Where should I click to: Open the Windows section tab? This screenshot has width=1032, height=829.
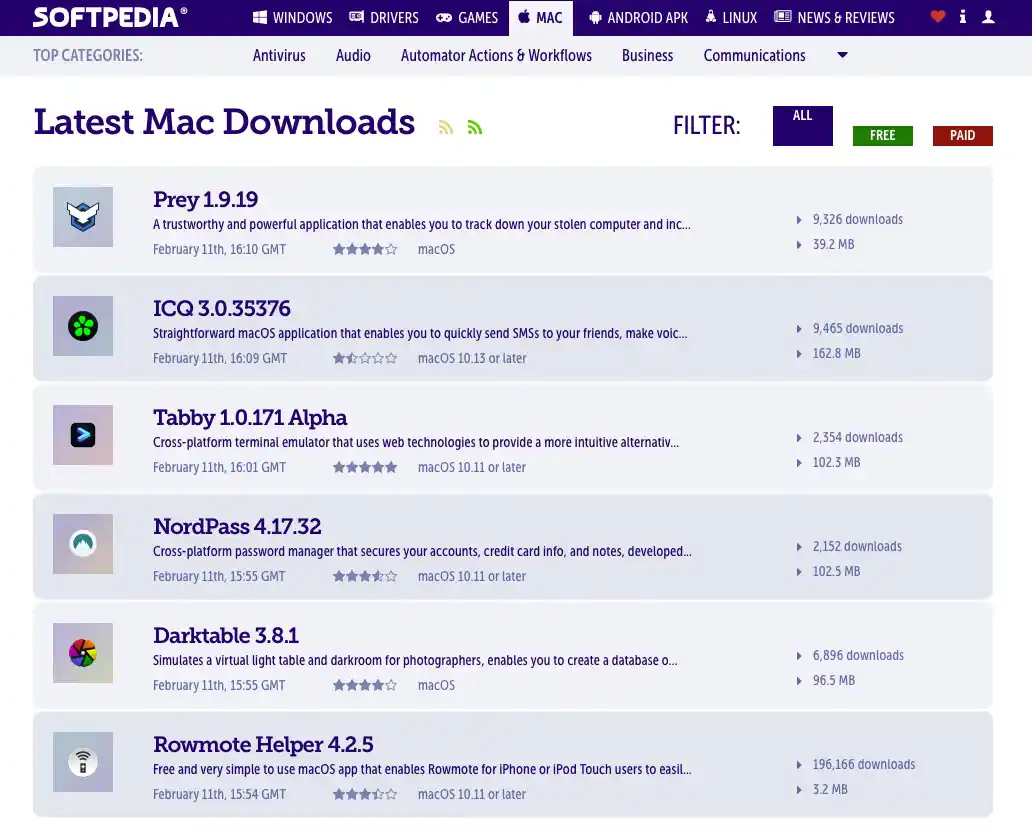pos(293,18)
